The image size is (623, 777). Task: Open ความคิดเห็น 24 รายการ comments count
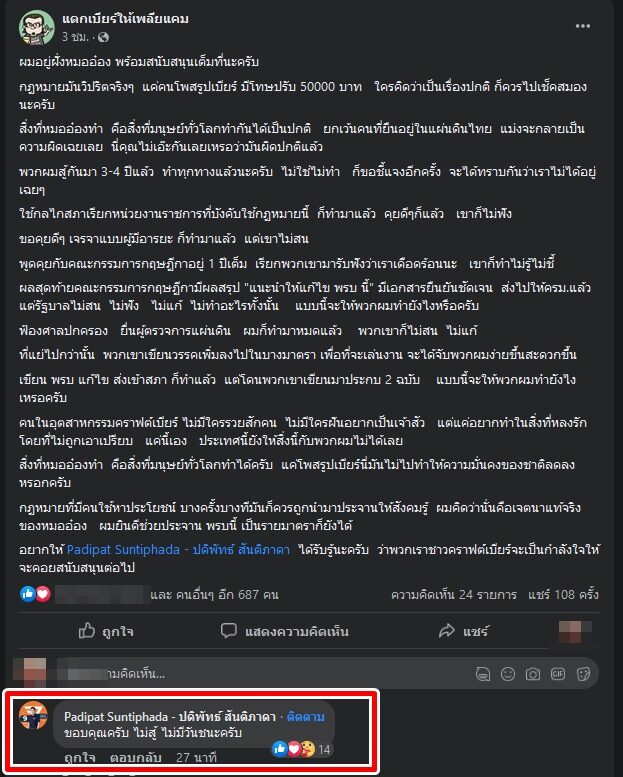coord(453,594)
